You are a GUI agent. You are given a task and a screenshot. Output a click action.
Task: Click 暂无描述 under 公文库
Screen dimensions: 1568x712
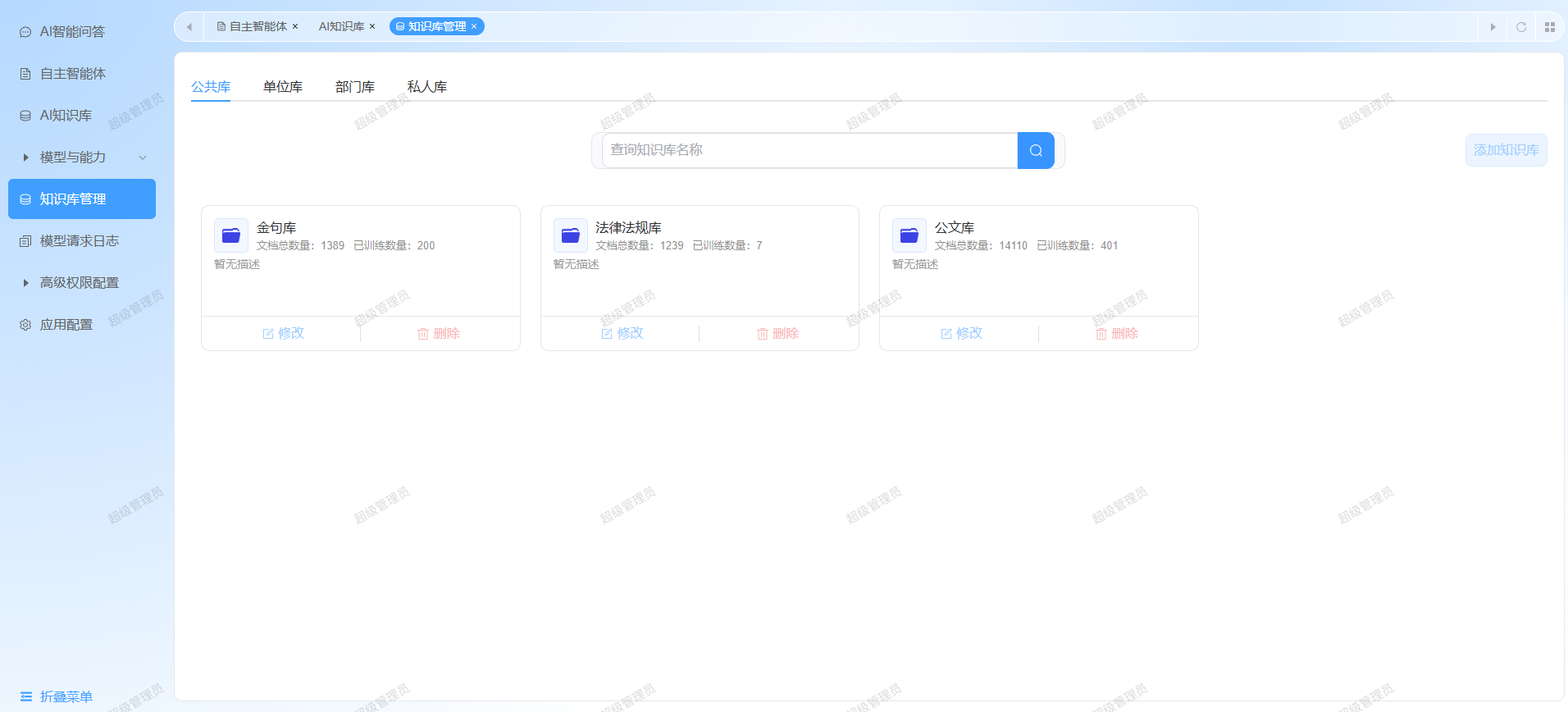click(x=915, y=264)
